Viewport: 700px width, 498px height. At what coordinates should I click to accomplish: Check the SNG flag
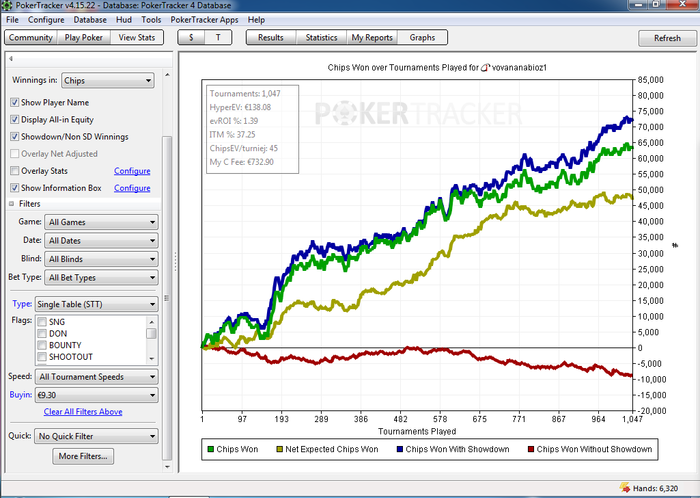pyautogui.click(x=42, y=322)
